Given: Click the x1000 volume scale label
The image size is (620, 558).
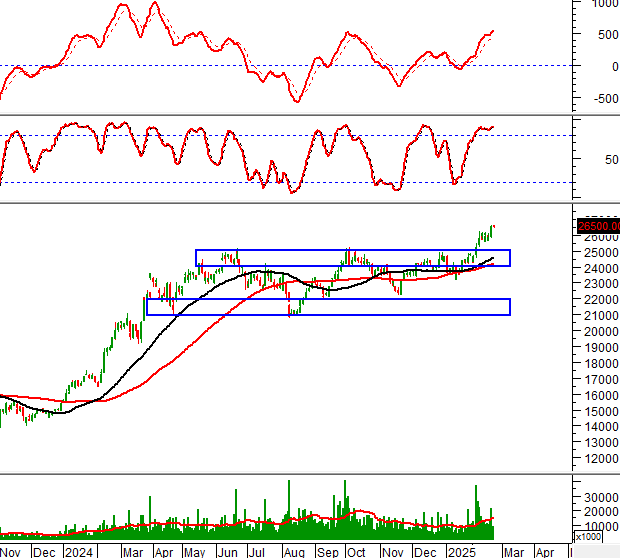Looking at the screenshot, I should click(x=588, y=537).
